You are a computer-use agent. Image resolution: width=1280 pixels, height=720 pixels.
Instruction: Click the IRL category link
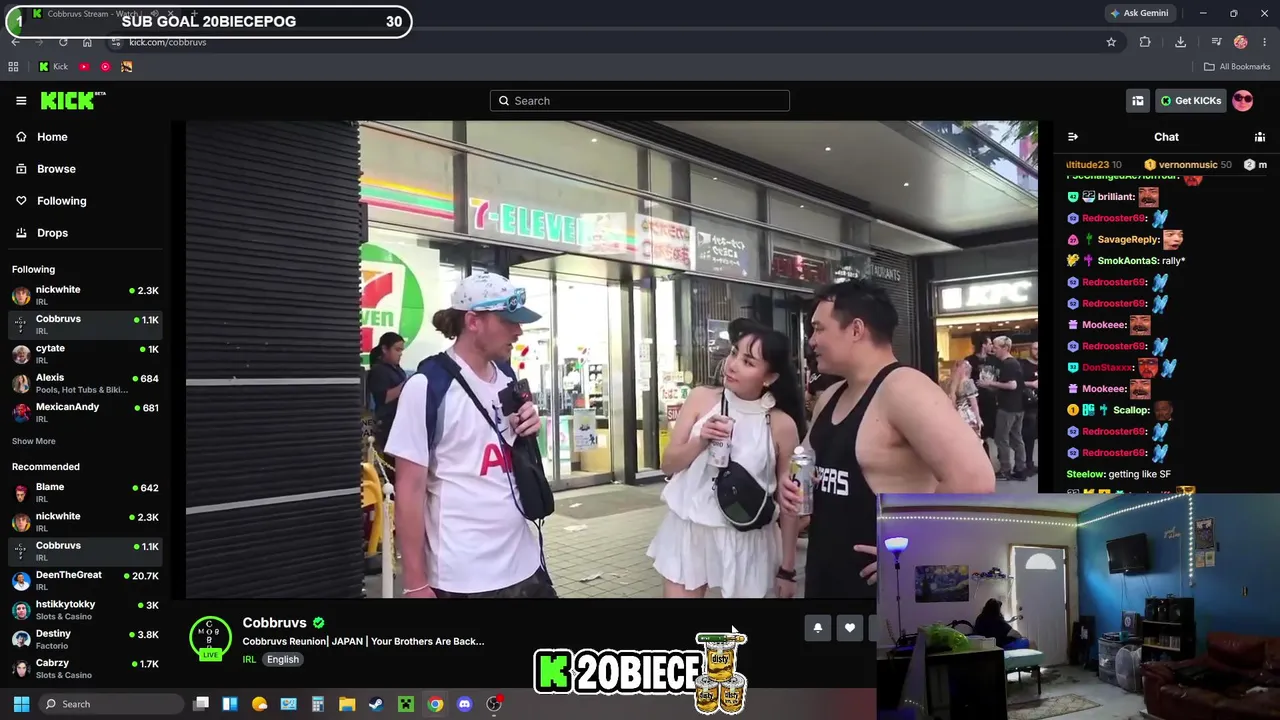point(249,660)
